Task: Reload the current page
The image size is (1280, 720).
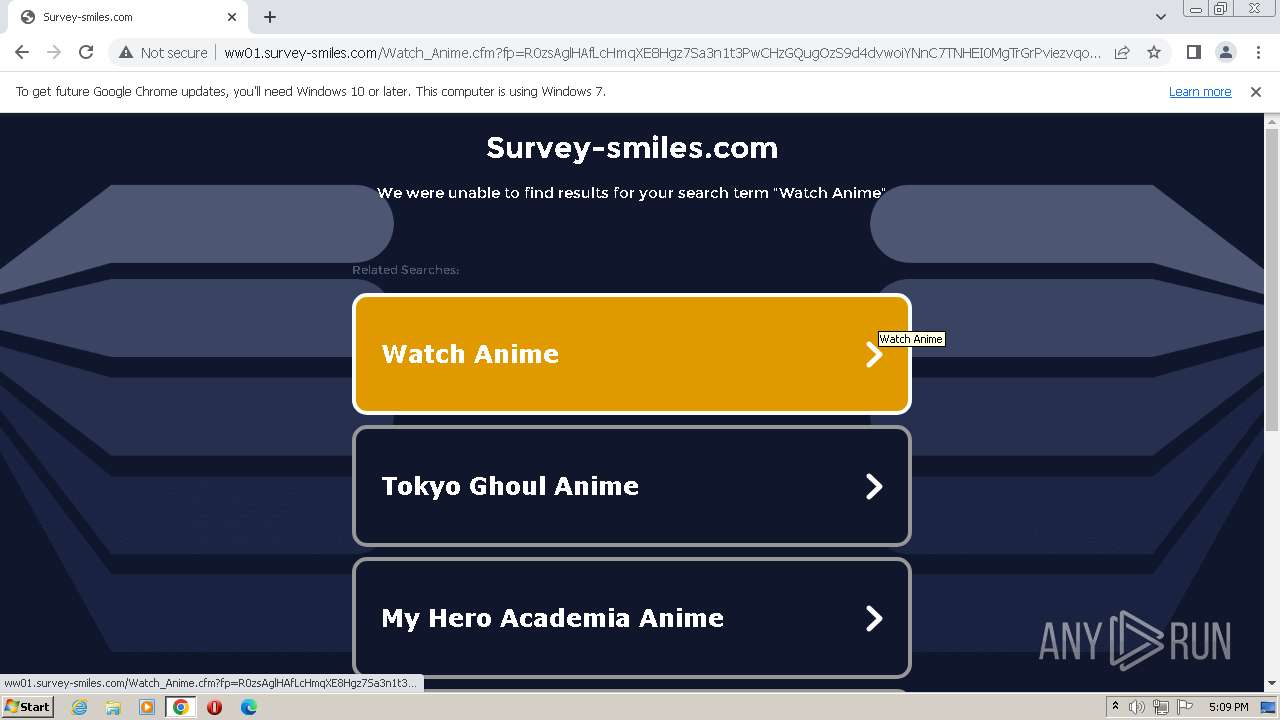Action: click(86, 52)
